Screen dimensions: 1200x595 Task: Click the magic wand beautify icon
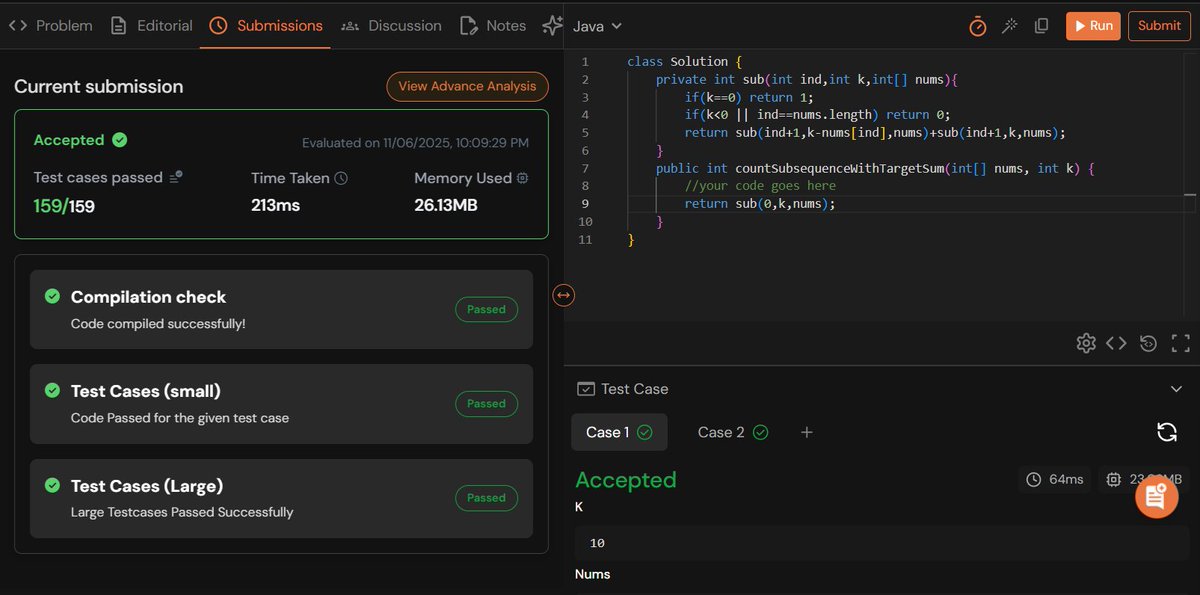[1009, 26]
